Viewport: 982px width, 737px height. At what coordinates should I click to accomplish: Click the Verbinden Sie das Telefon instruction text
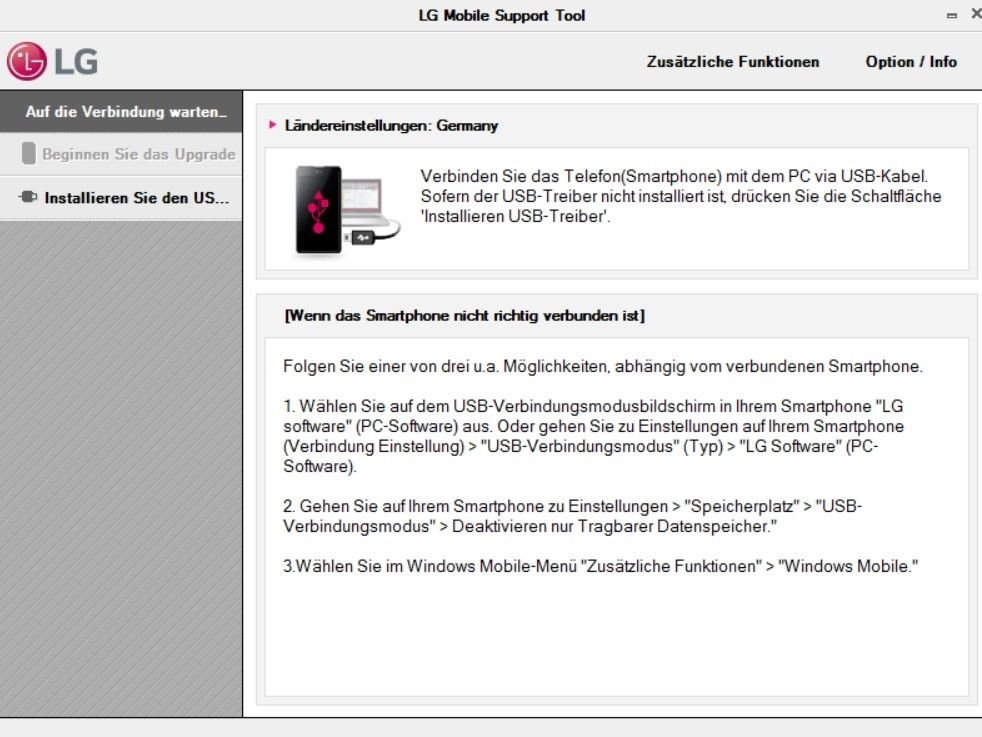point(681,196)
